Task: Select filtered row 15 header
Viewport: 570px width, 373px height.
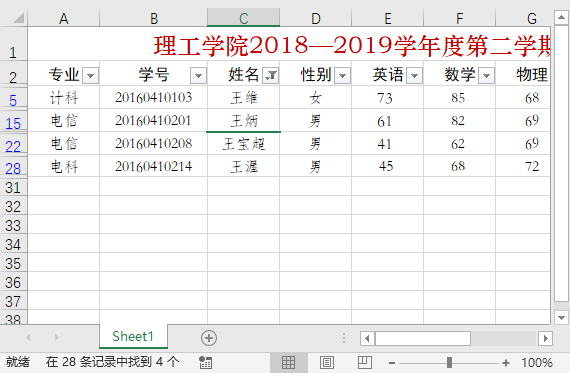Action: 13,120
